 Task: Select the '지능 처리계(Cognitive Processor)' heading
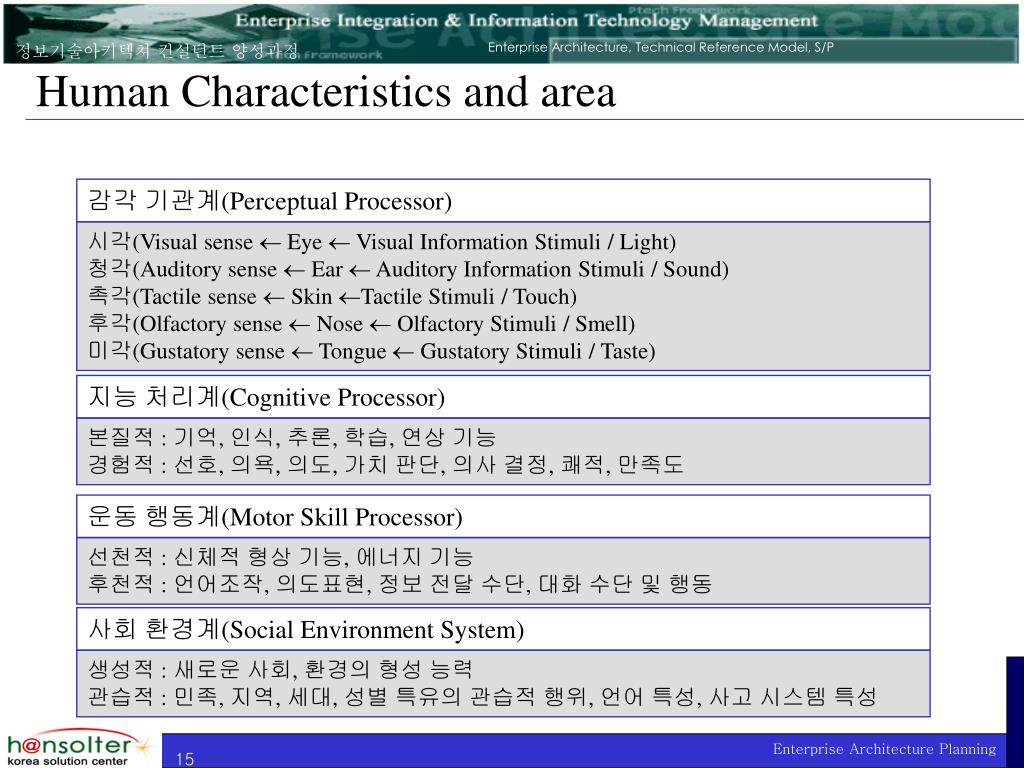click(266, 397)
